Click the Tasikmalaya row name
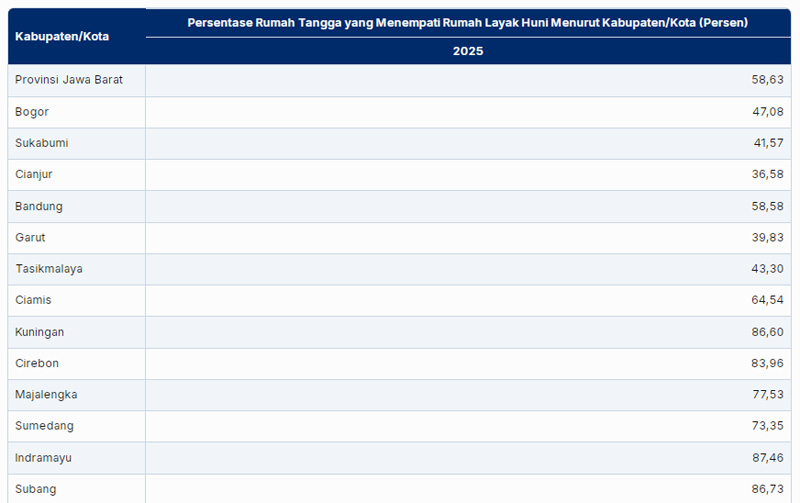Viewport: 800px width, 503px height. point(49,269)
